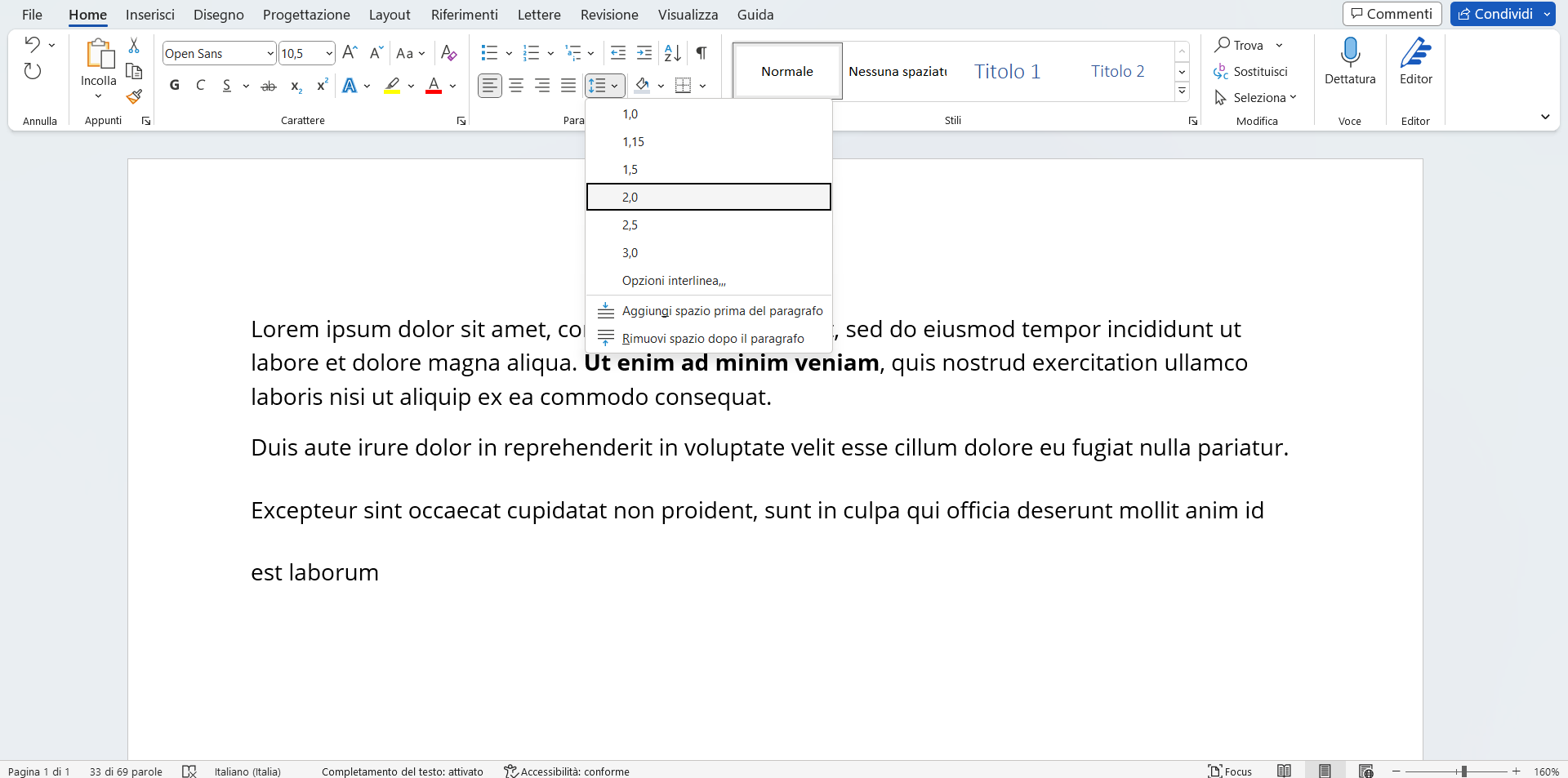1568x778 pixels.
Task: Enable strikethrough formatting
Action: tap(268, 86)
